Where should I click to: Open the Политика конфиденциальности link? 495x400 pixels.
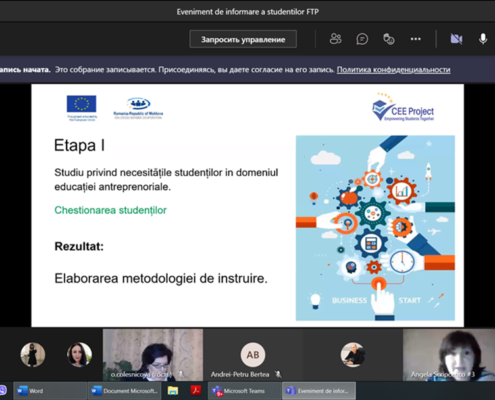[x=393, y=70]
